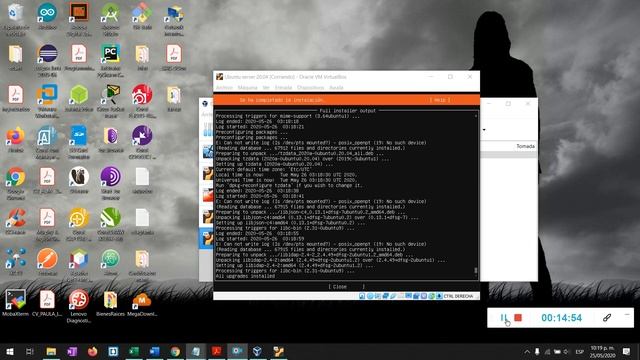
Task: Open the MobaXterm desktop shortcut
Action: pos(16,303)
